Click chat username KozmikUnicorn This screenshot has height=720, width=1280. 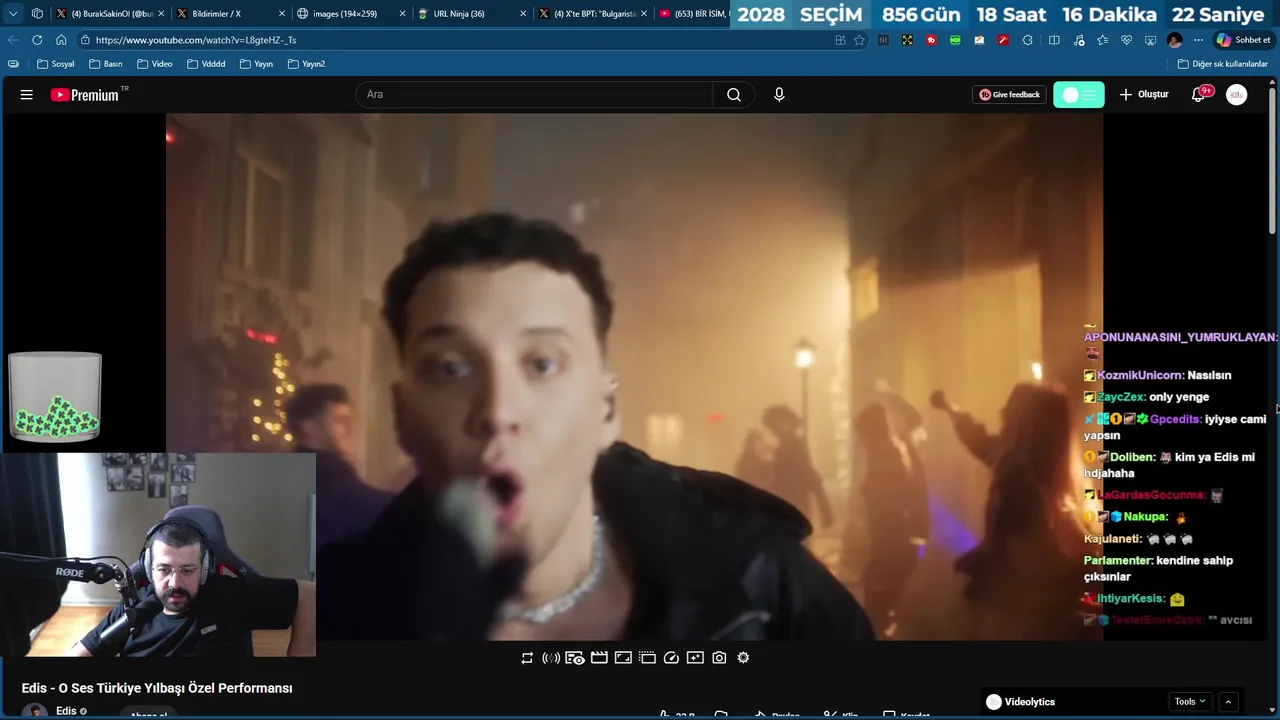tap(1141, 375)
